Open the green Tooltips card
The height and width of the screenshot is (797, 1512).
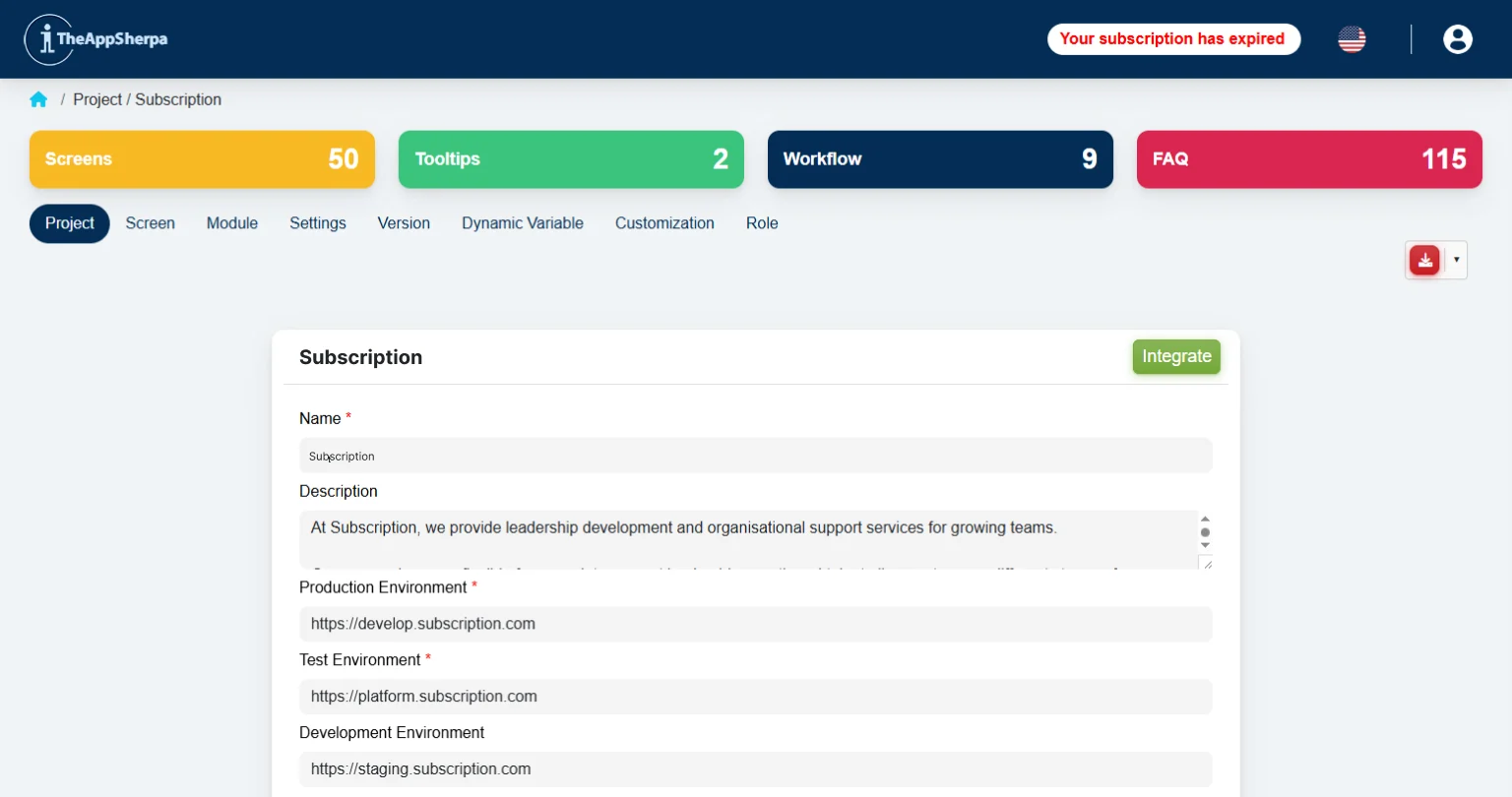click(571, 159)
